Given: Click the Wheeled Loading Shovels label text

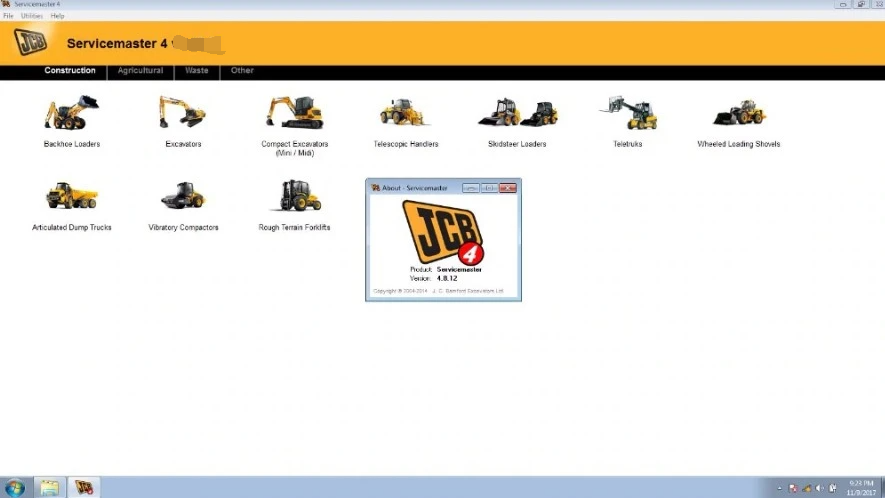Looking at the screenshot, I should [x=739, y=144].
